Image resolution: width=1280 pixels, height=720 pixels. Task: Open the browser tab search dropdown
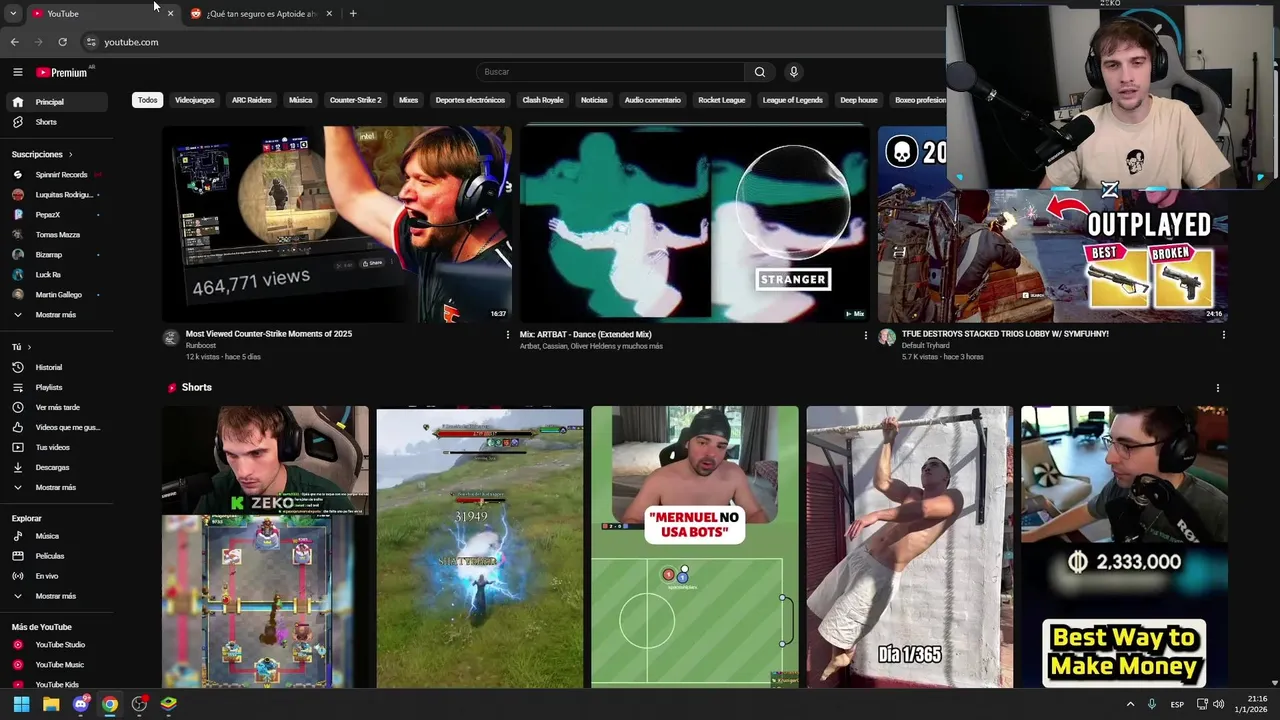[x=12, y=14]
